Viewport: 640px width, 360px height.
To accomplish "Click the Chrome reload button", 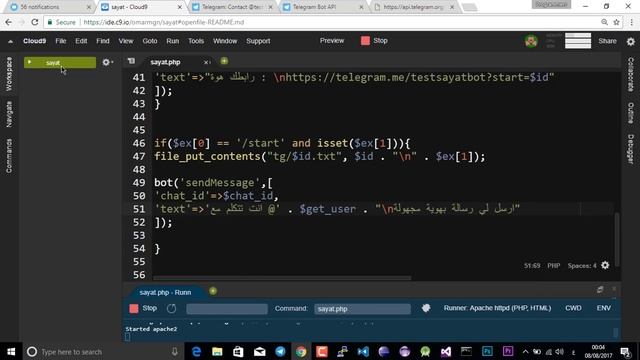I will (35, 22).
